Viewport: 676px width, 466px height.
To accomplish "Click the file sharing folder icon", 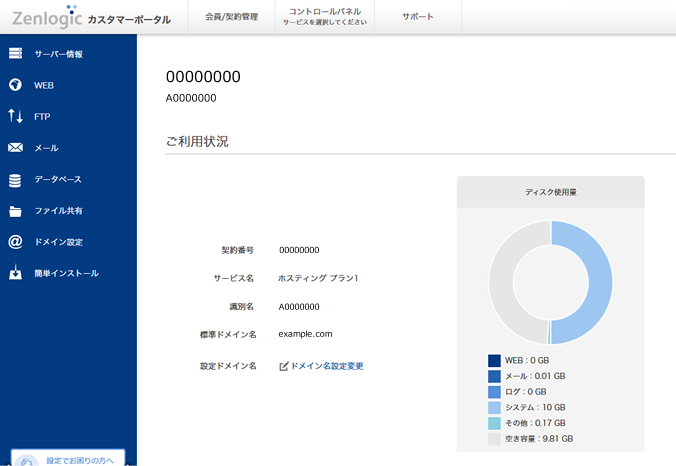I will coord(15,211).
